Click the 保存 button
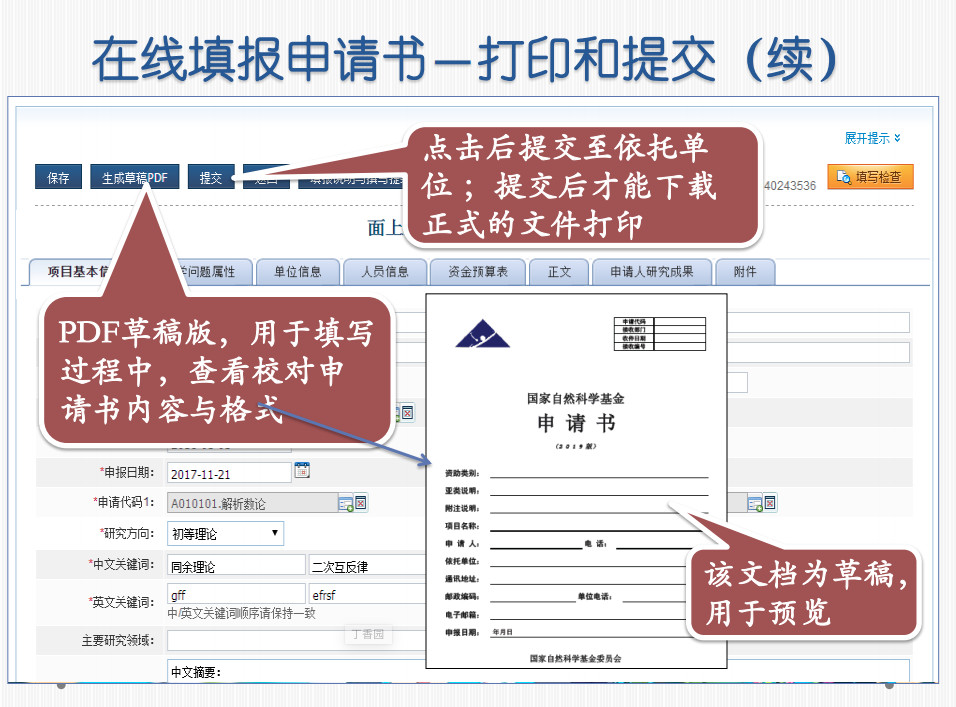Image resolution: width=956 pixels, height=707 pixels. 59,177
